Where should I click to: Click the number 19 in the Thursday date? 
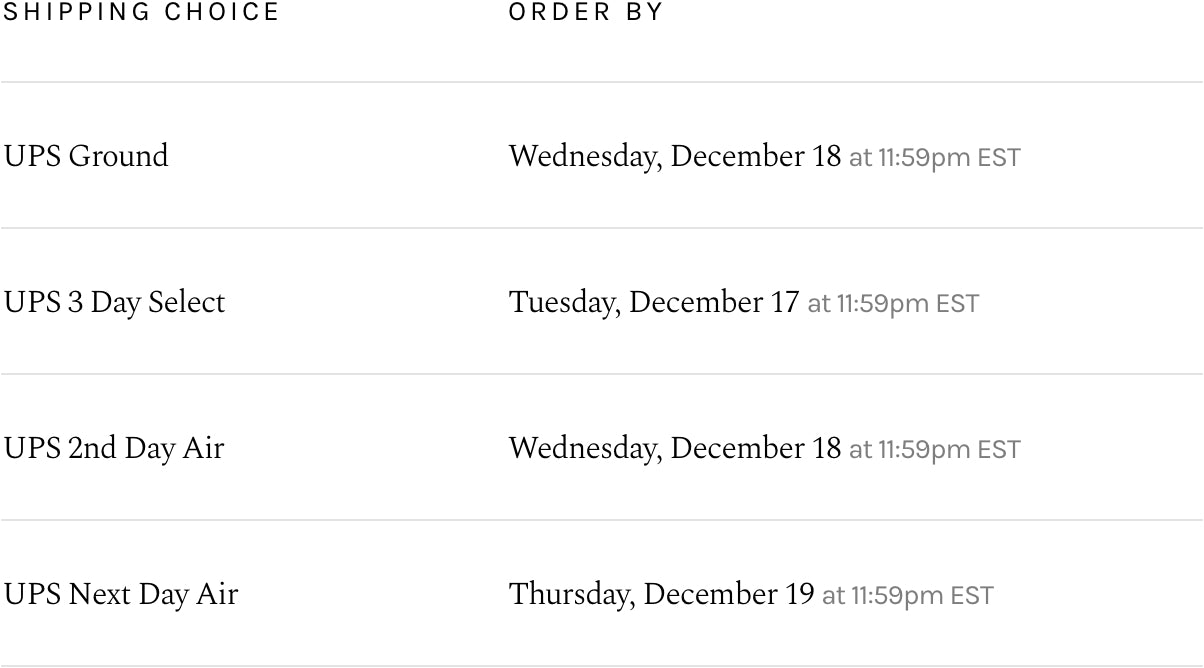tap(799, 594)
